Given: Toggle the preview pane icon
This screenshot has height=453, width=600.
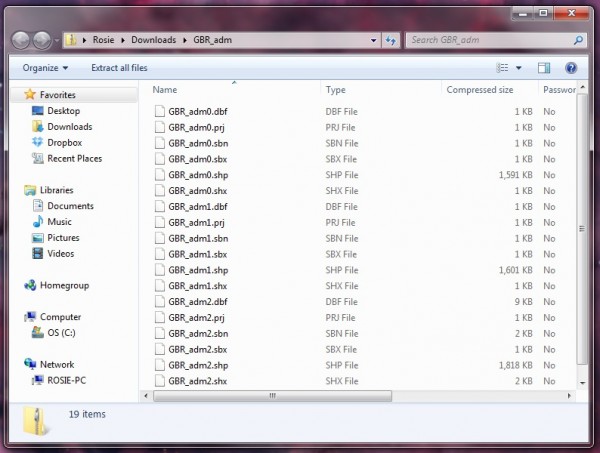Looking at the screenshot, I should coord(544,68).
